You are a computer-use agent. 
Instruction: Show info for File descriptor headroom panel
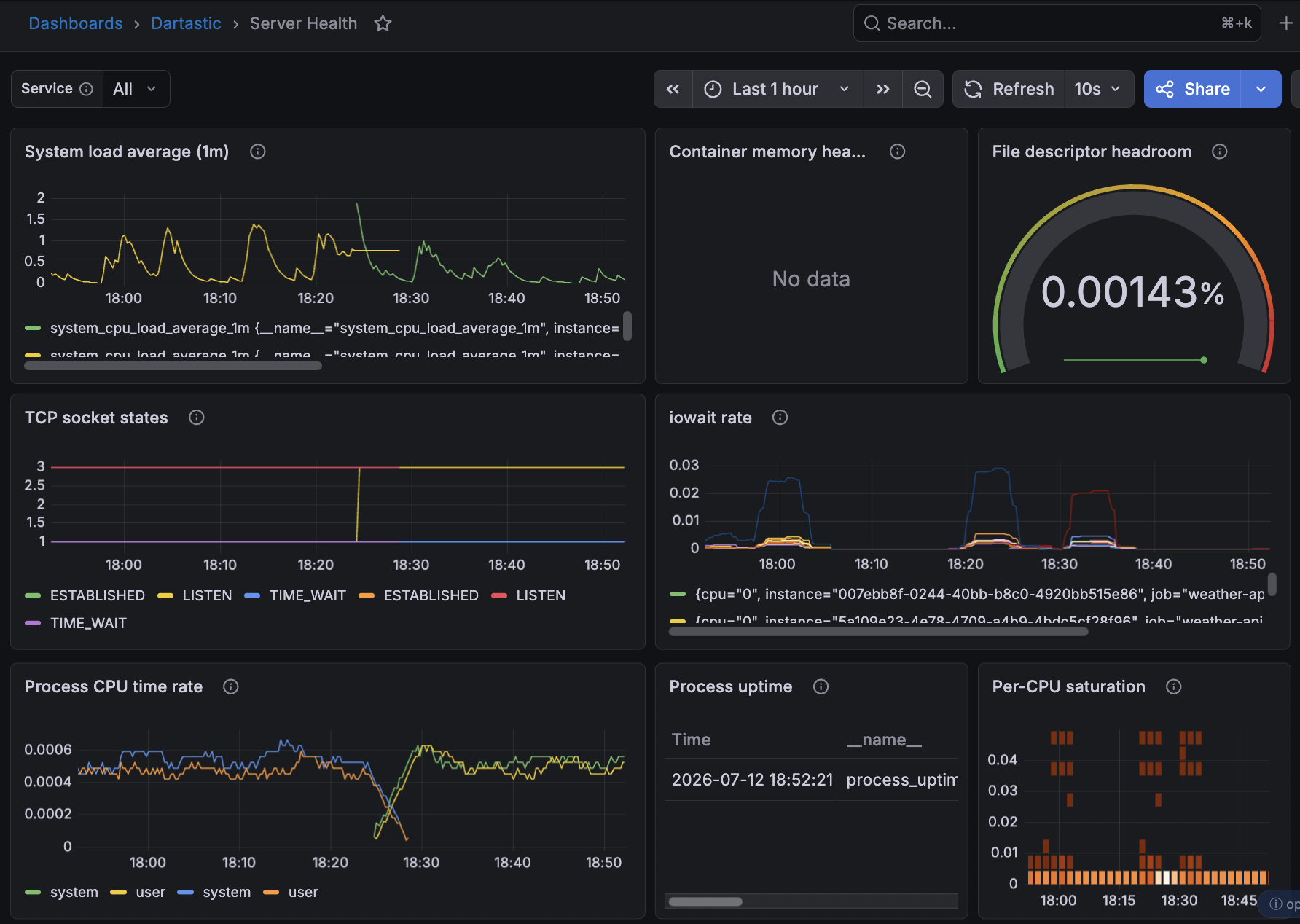tap(1220, 152)
